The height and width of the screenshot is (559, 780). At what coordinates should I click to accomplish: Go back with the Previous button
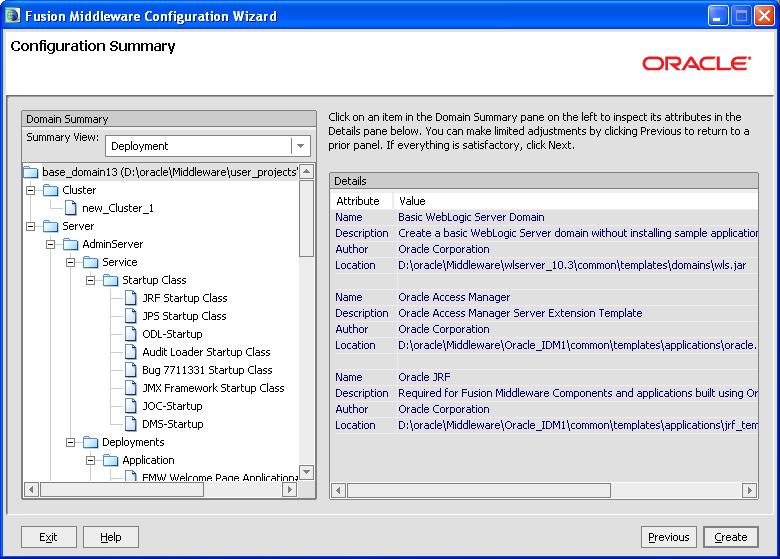point(668,537)
